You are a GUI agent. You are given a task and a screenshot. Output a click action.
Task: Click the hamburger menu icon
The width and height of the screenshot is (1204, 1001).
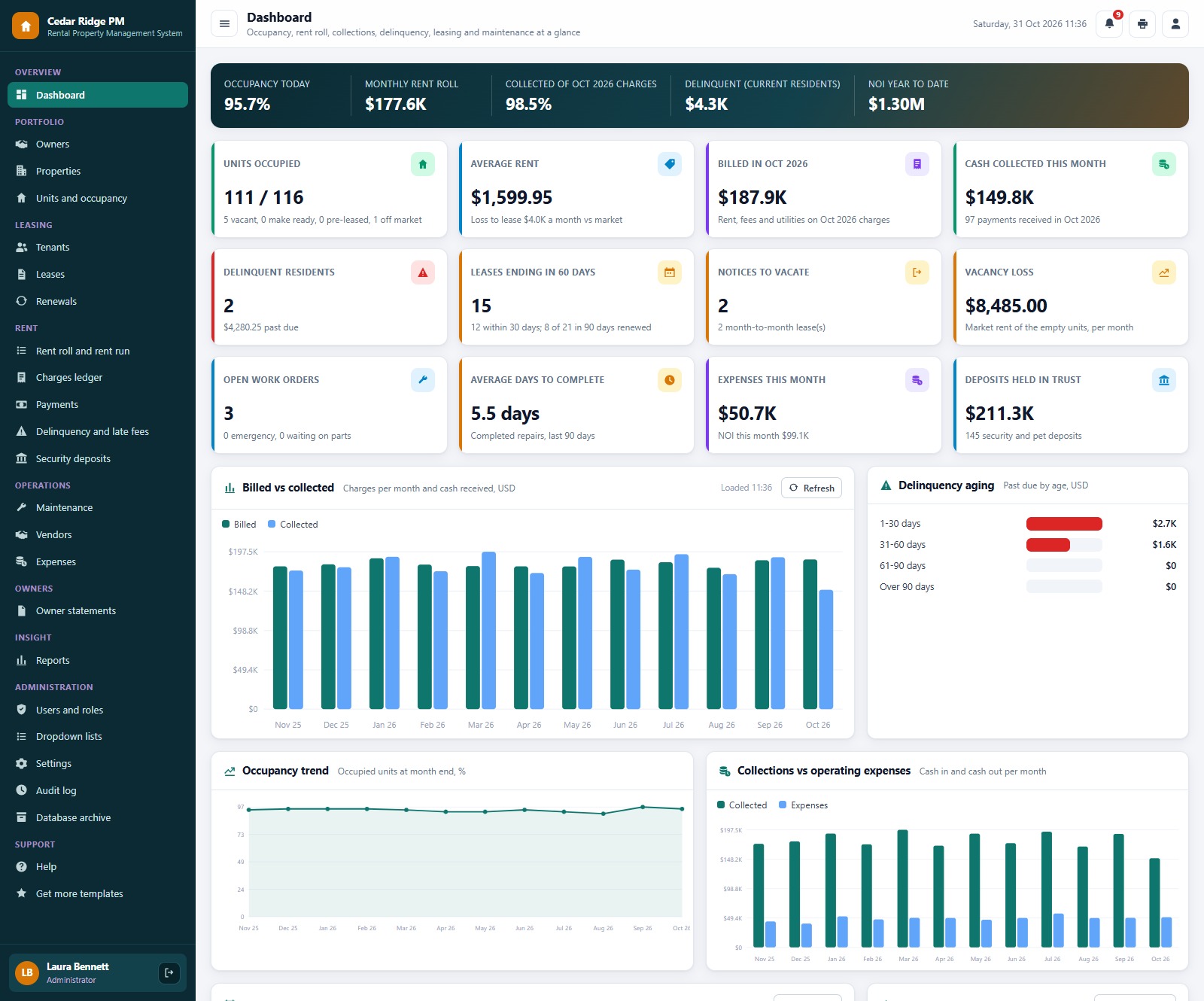point(224,24)
